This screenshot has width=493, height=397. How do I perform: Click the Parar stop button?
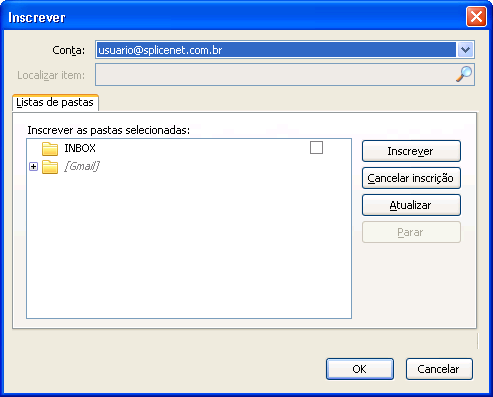tap(411, 232)
